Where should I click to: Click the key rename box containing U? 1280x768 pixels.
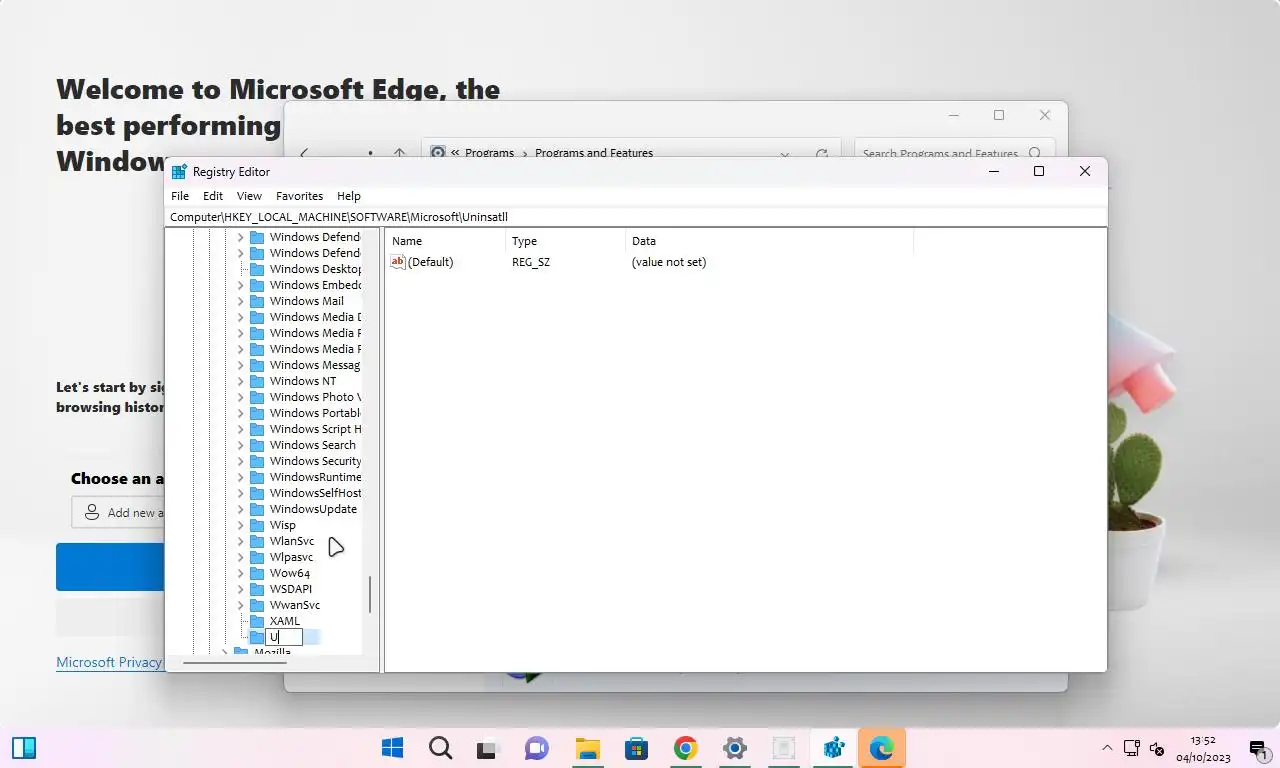click(284, 637)
